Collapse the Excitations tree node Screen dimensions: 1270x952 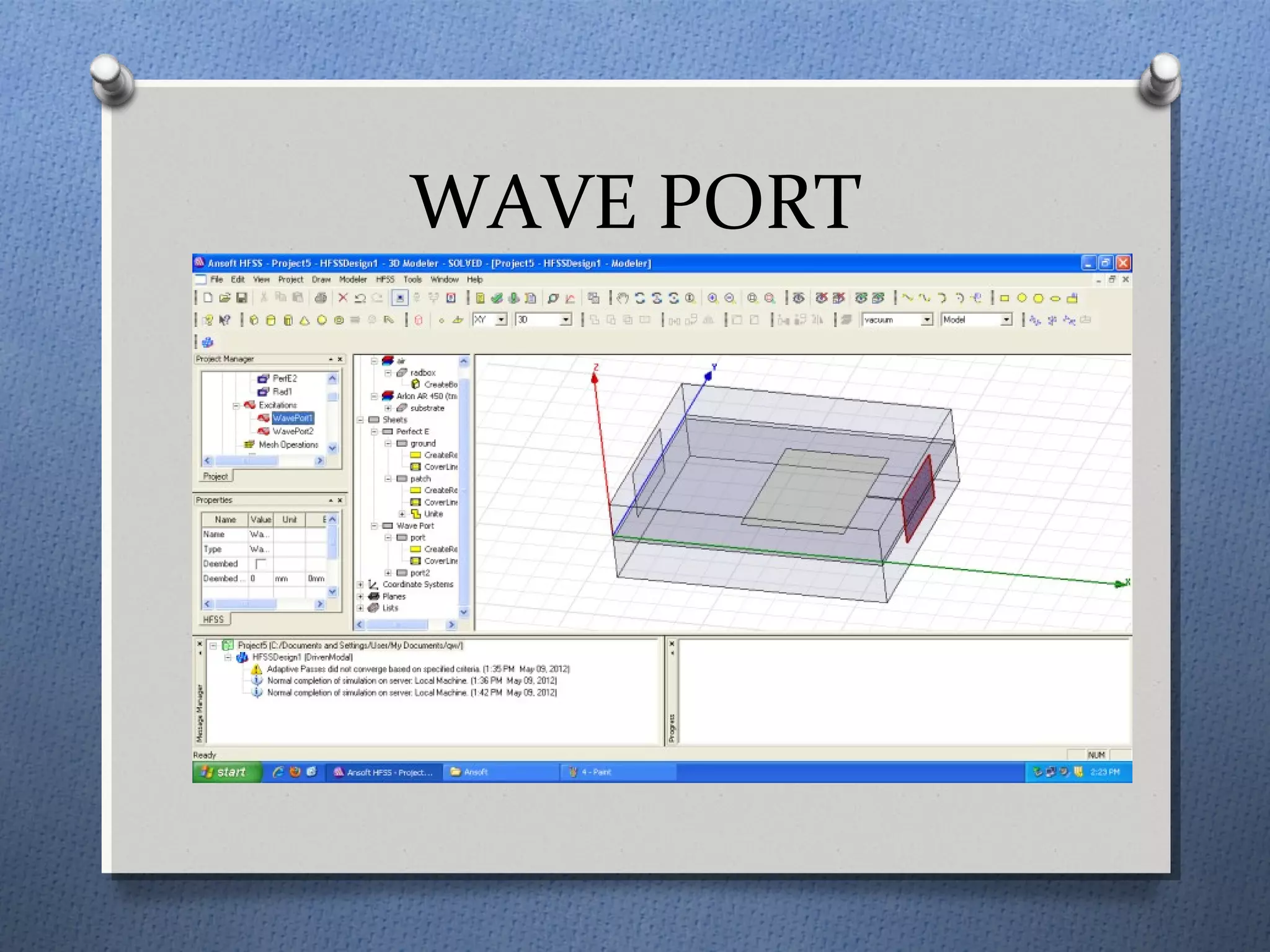coord(236,405)
